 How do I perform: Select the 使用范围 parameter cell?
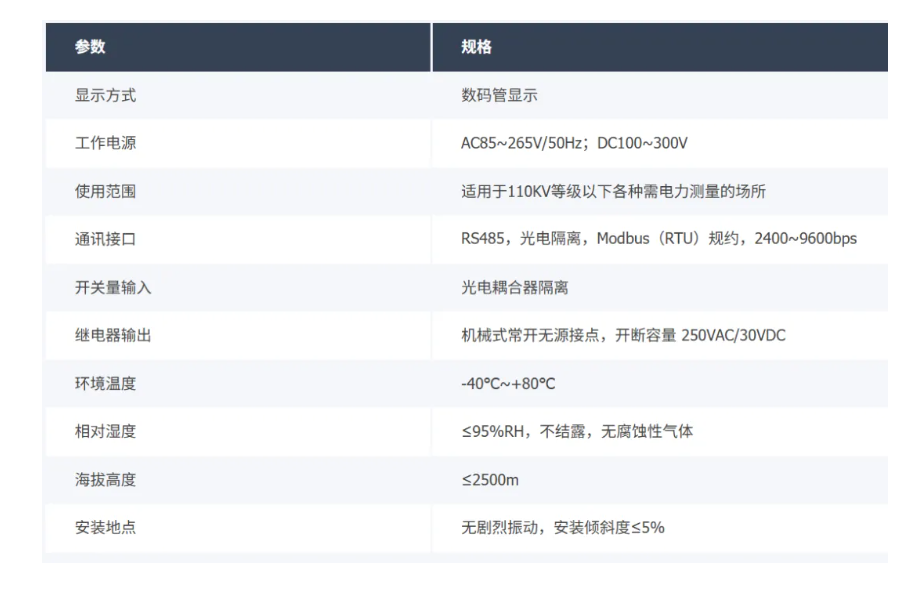coord(105,192)
